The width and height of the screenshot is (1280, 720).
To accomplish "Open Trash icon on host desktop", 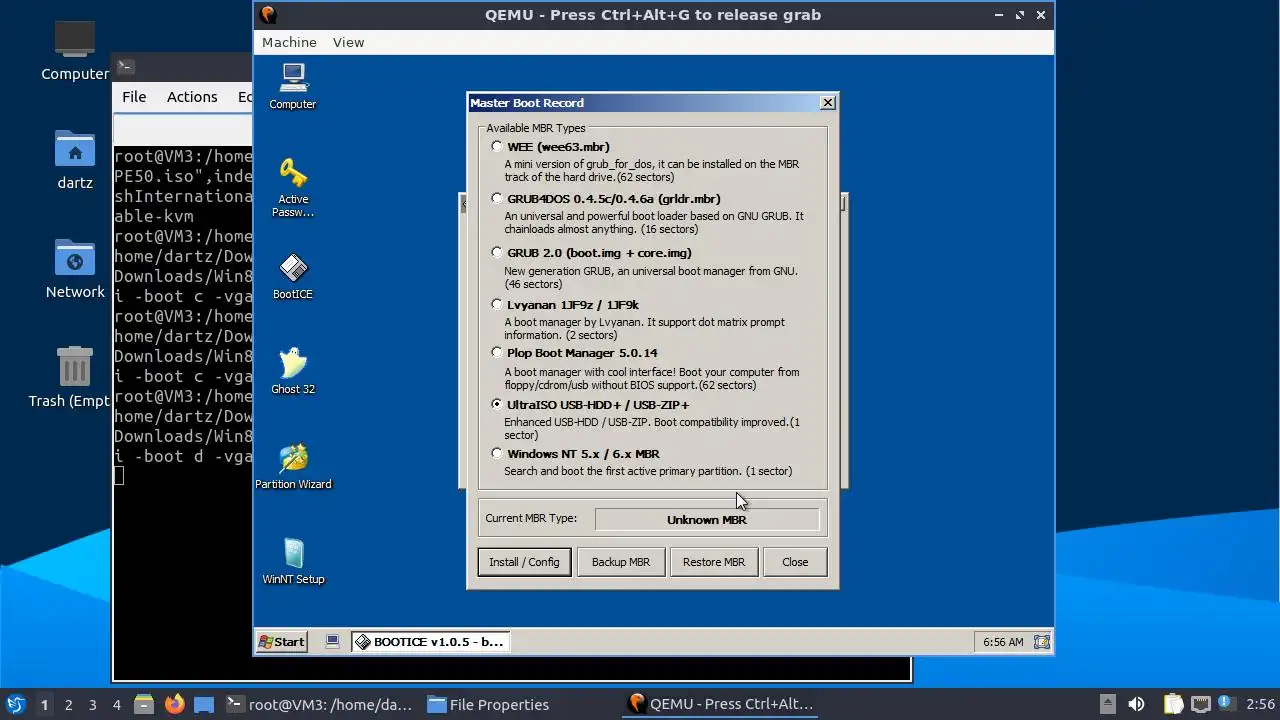I will (75, 377).
